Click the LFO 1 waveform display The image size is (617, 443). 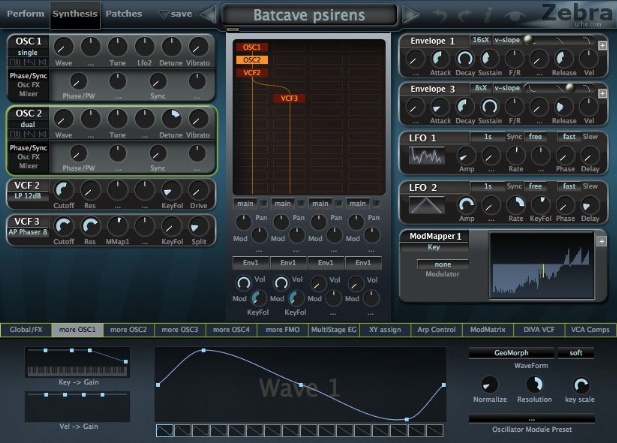(427, 156)
